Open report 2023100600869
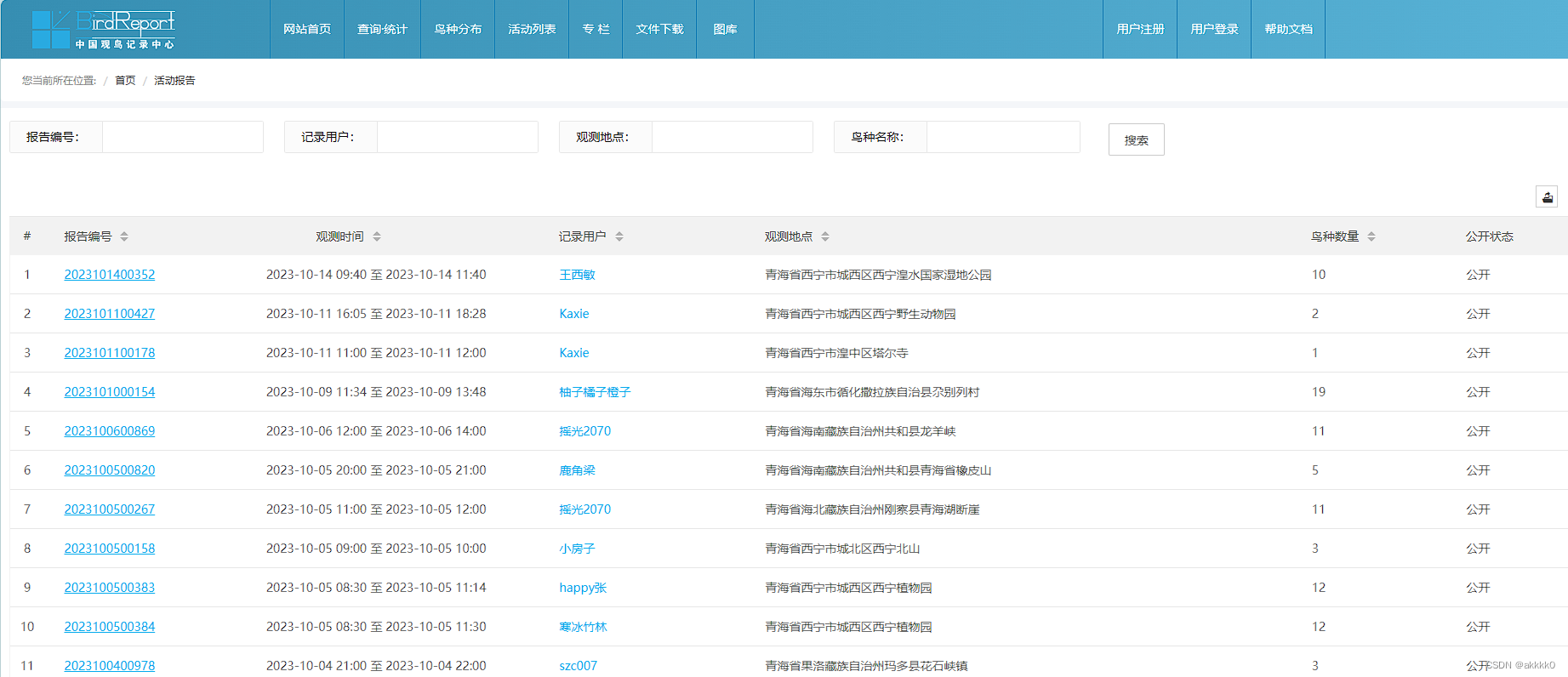1568x677 pixels. coord(110,431)
